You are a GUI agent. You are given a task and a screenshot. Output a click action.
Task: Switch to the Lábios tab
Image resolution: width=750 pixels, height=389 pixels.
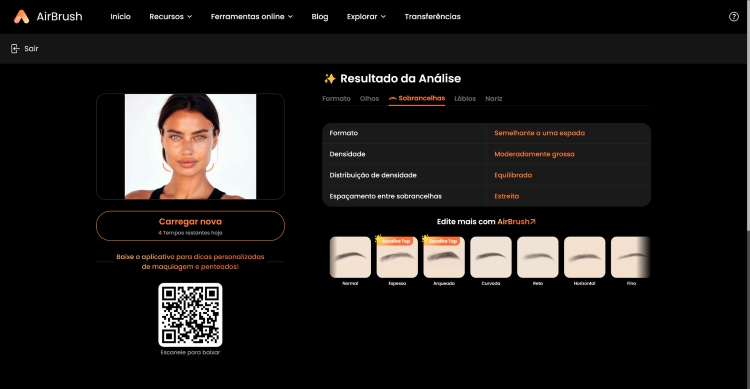click(465, 99)
